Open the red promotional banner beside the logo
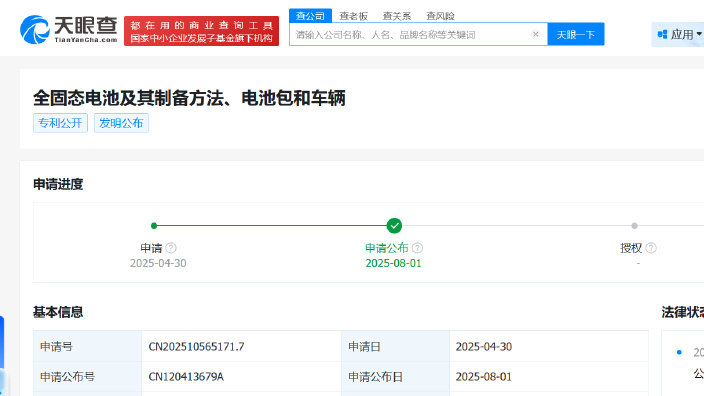 [x=201, y=31]
